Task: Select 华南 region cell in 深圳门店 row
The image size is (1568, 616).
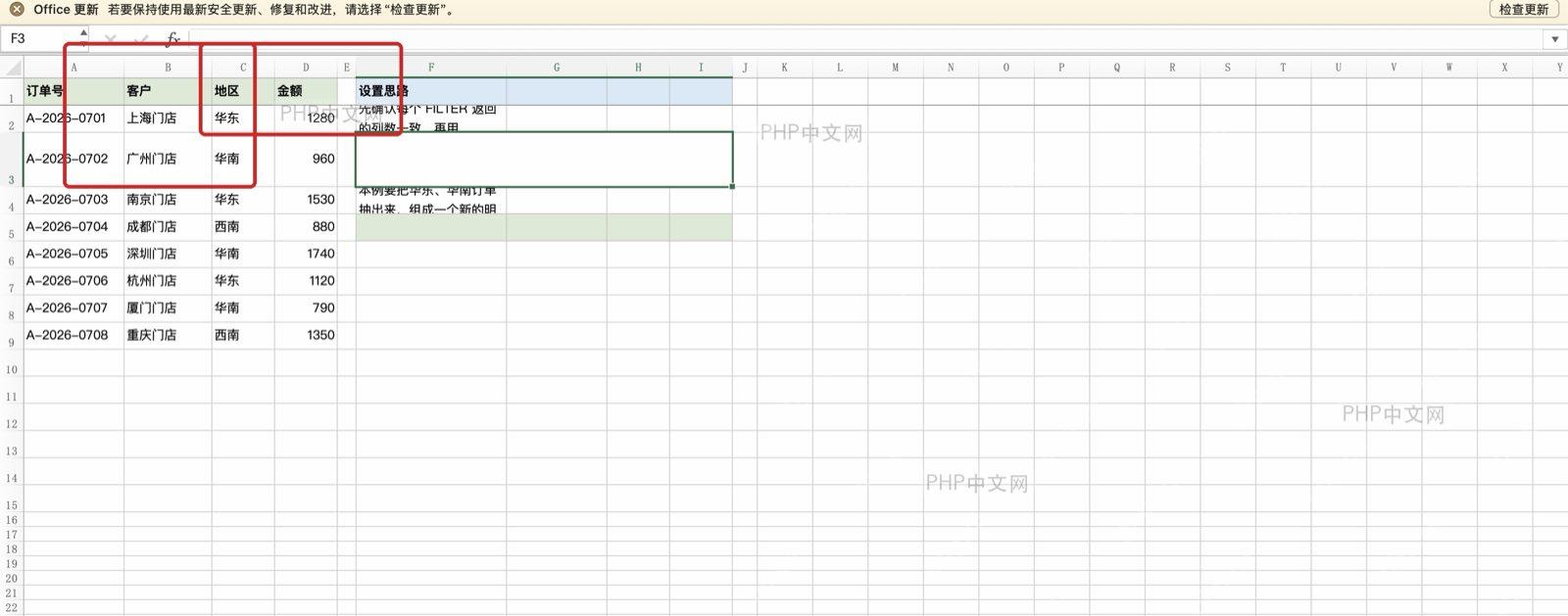Action: (243, 254)
